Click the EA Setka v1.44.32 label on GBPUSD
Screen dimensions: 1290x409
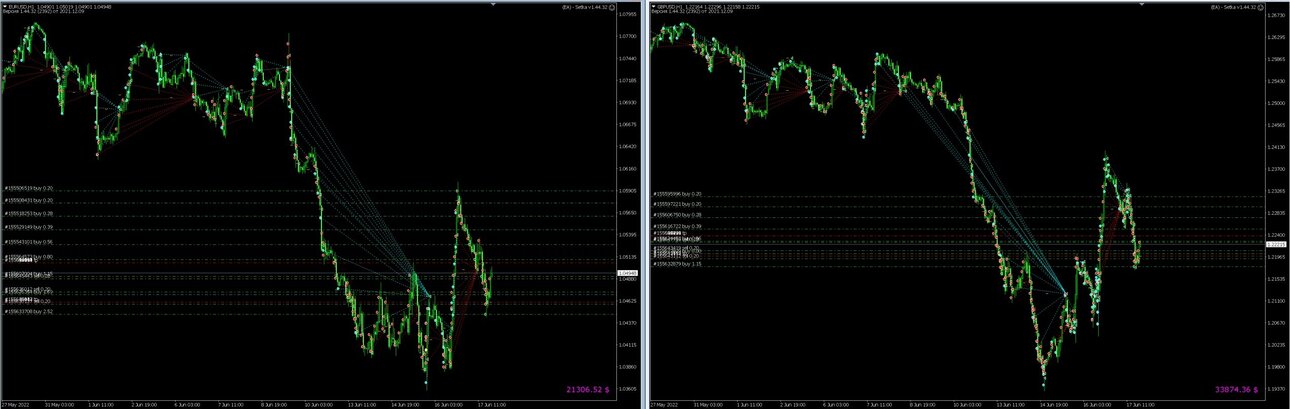(1236, 6)
